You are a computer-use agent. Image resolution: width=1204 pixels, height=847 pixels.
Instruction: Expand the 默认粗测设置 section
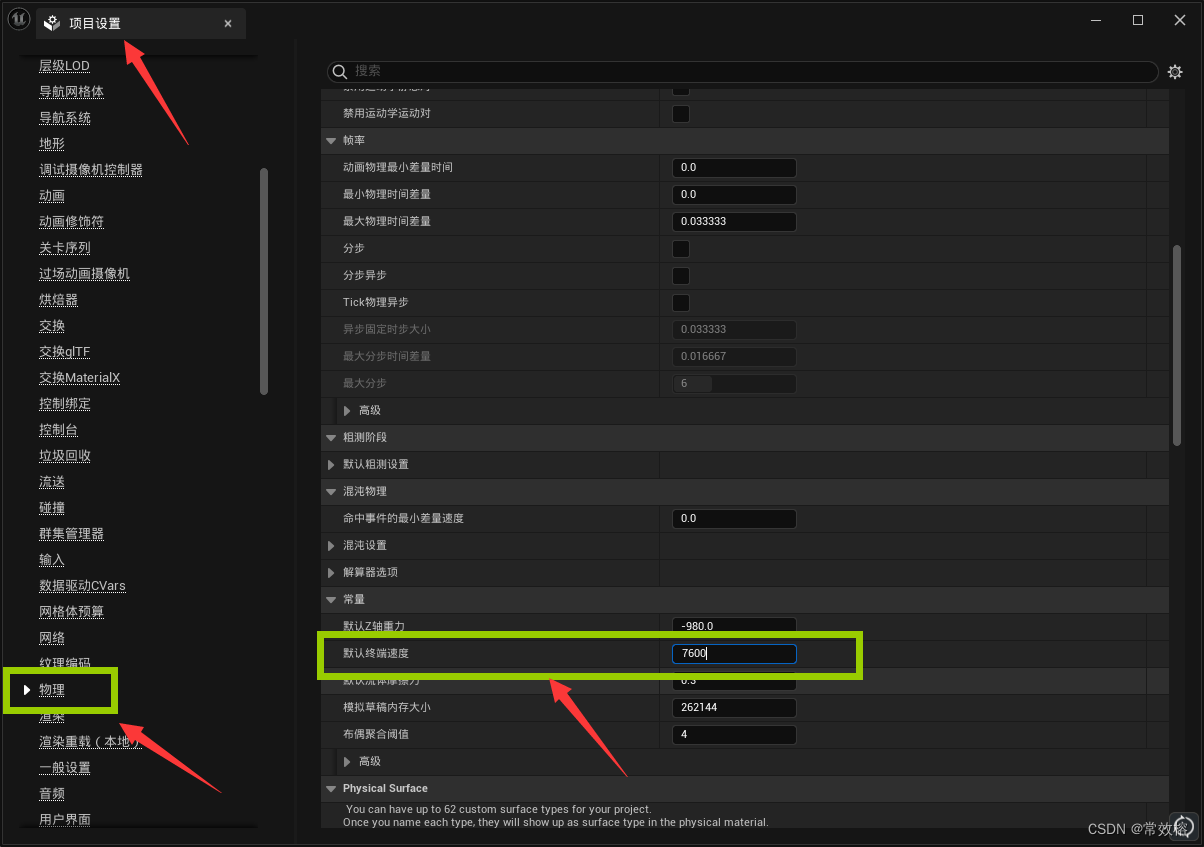(331, 464)
